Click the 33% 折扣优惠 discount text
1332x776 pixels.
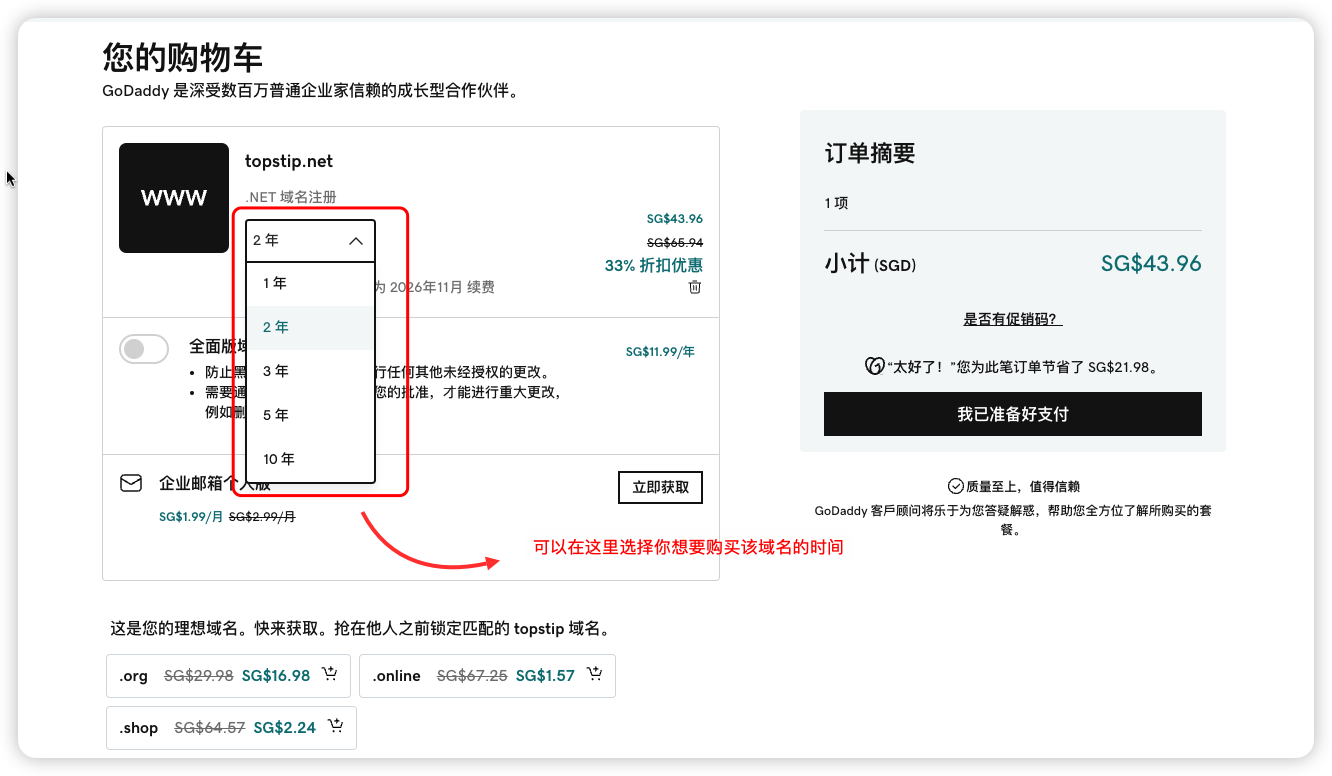[x=654, y=266]
